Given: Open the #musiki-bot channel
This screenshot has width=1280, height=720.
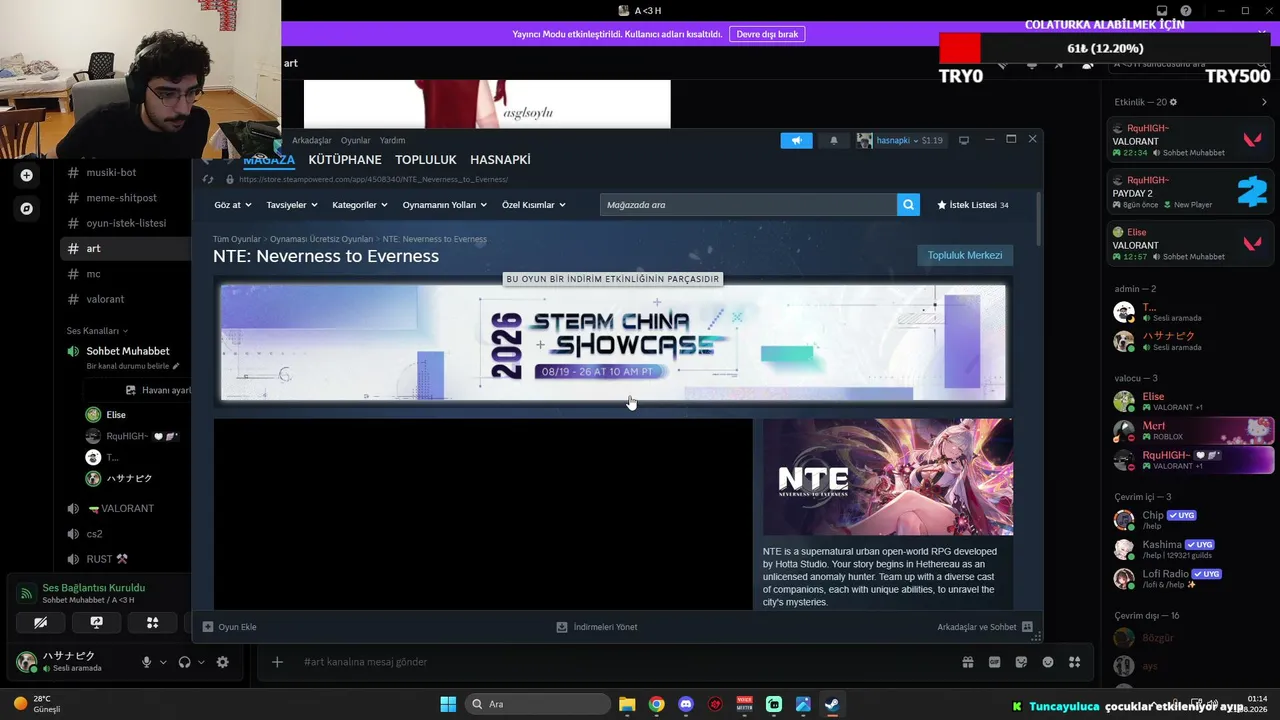Looking at the screenshot, I should click(110, 172).
